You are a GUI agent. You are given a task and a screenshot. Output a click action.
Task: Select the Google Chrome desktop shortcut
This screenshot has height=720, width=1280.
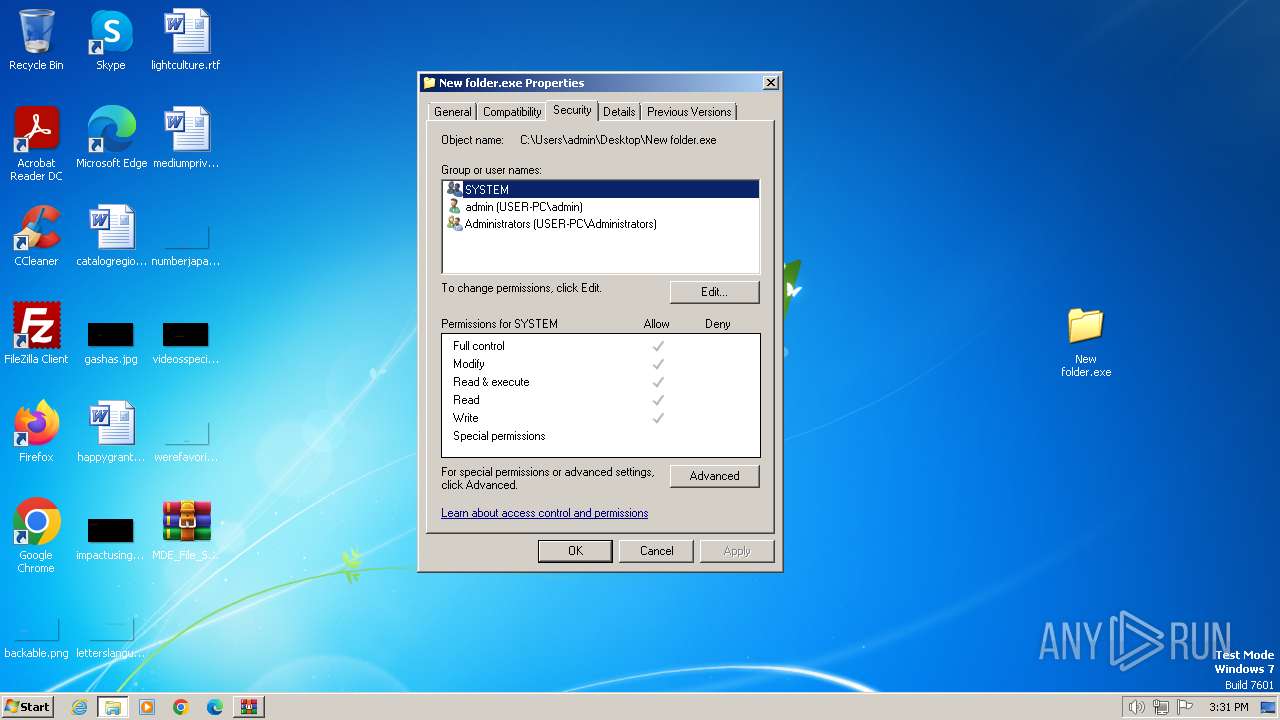pos(36,536)
